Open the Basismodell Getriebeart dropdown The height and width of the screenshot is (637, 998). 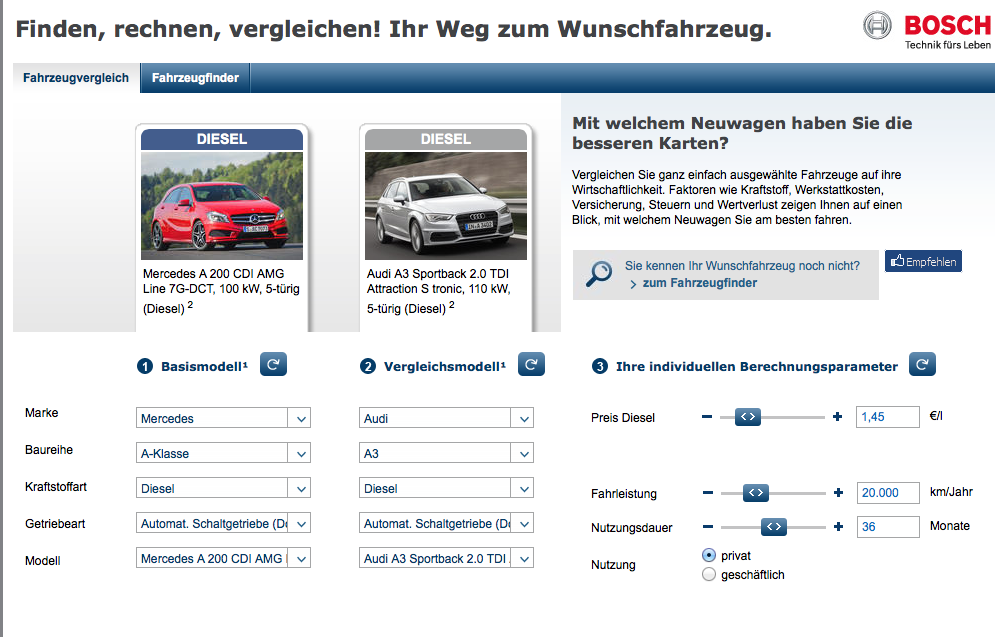click(223, 523)
